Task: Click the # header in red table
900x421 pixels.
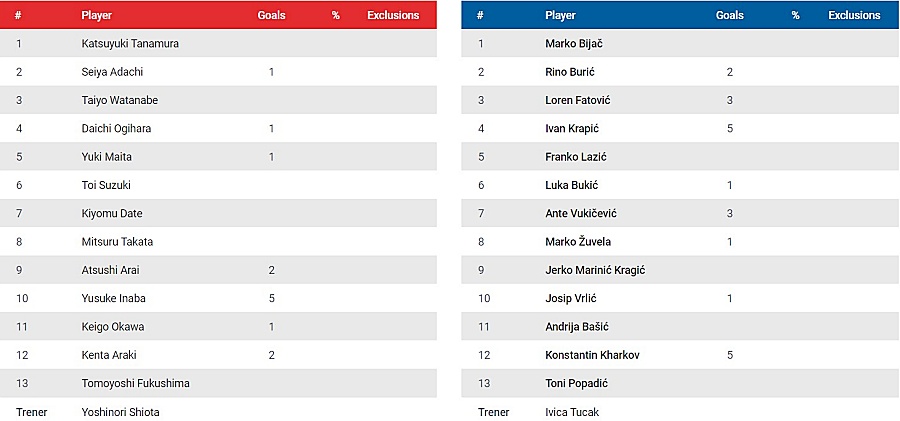Action: (x=18, y=16)
